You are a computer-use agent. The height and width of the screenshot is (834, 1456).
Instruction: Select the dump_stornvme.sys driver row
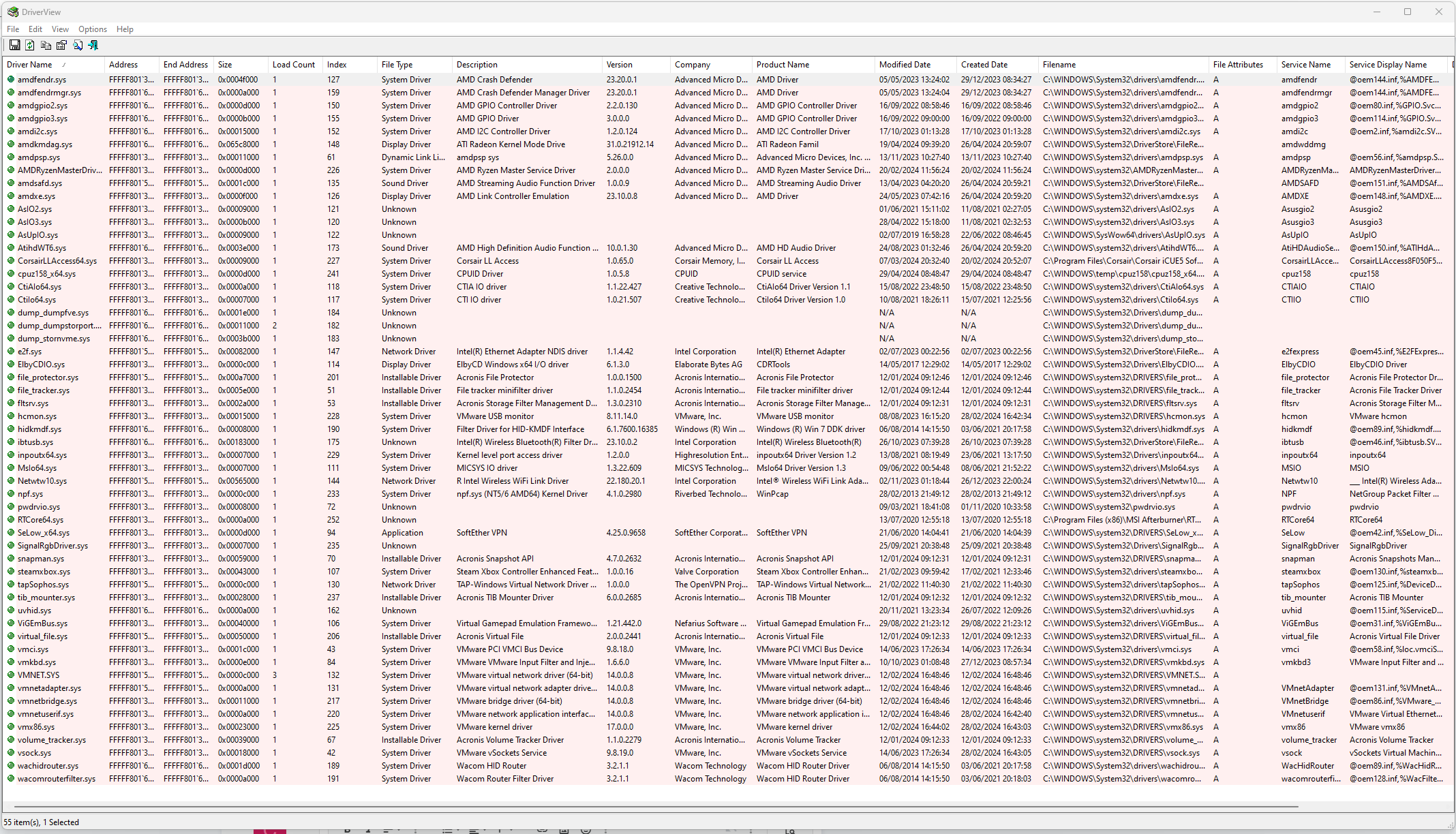coord(727,338)
